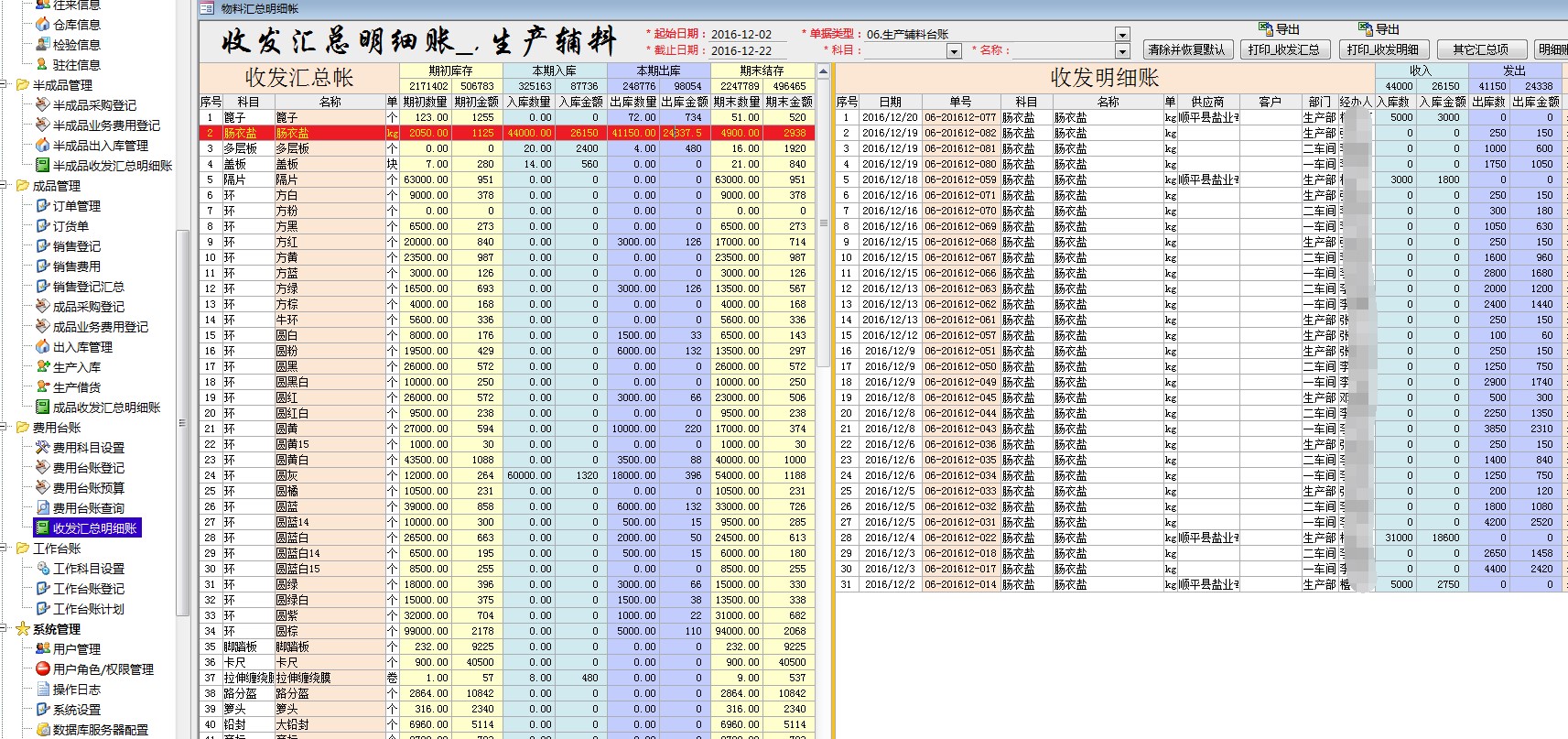Screen dimensions: 1568x739
Task: Open the 成品采购登记 tree icon
Action: (42, 307)
